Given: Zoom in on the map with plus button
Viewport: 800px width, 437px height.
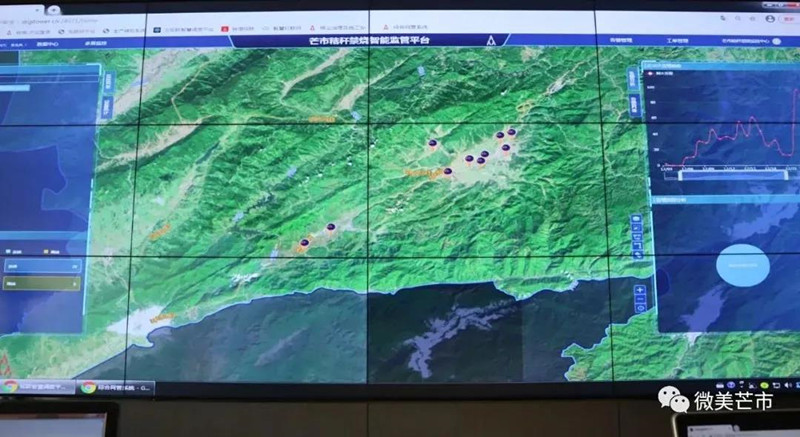Looking at the screenshot, I should (x=640, y=290).
